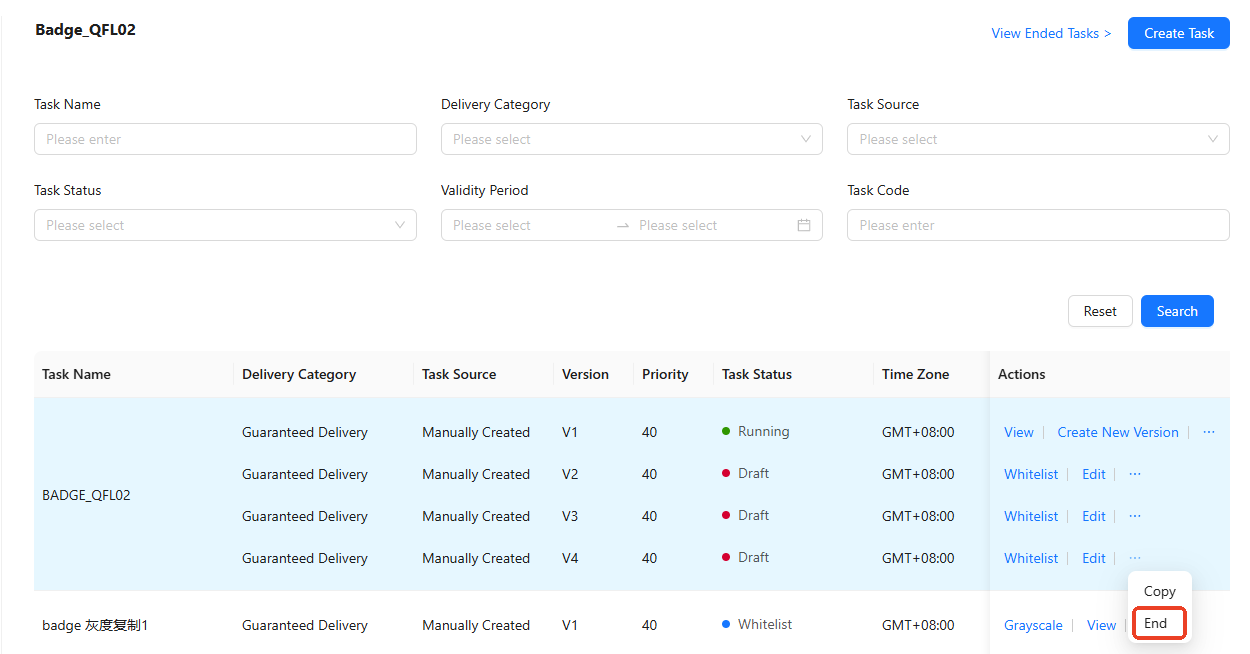
Task: Open Whitelist for the V2 draft
Action: pyautogui.click(x=1031, y=474)
